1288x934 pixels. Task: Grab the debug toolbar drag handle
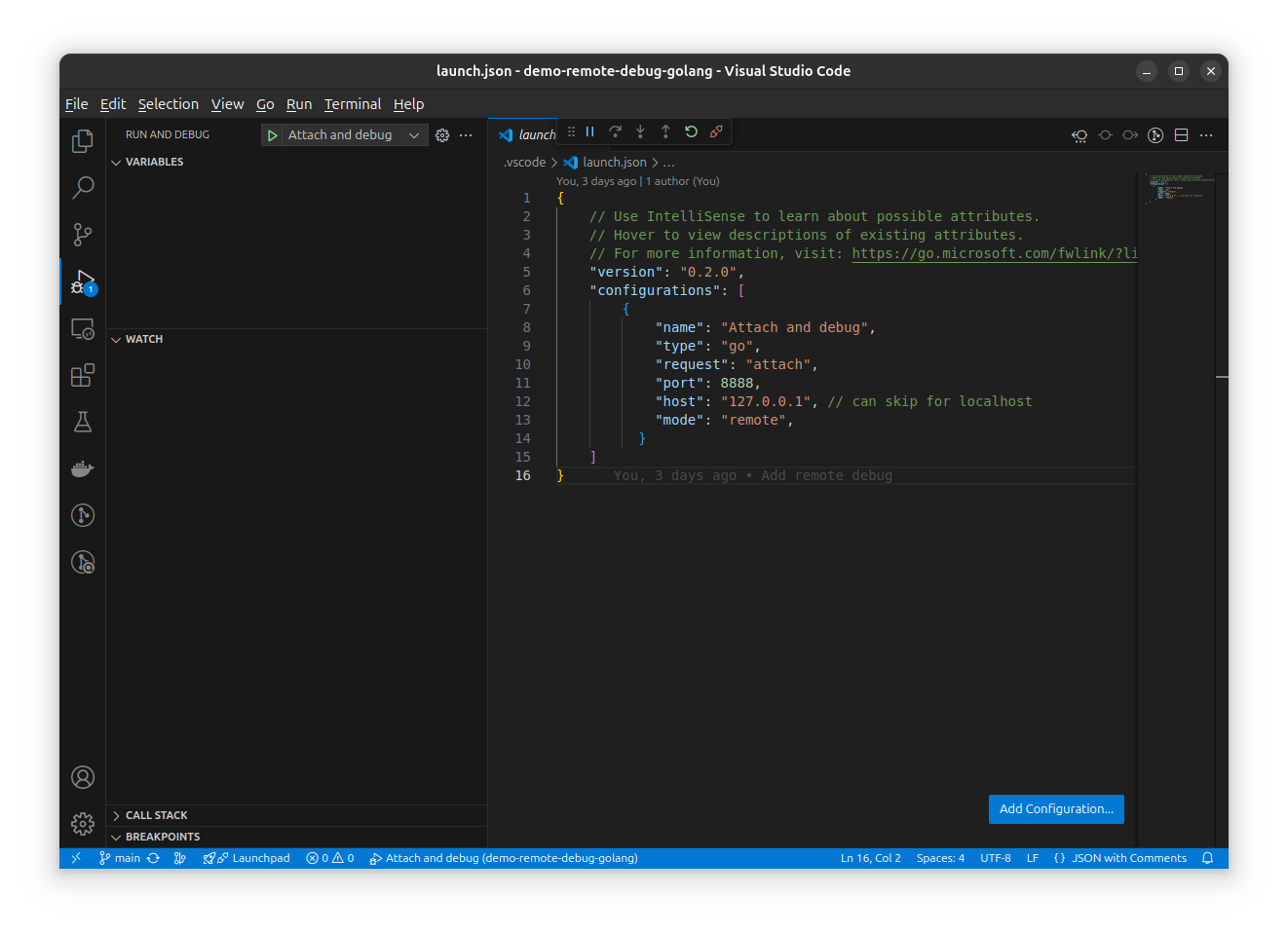coord(571,131)
